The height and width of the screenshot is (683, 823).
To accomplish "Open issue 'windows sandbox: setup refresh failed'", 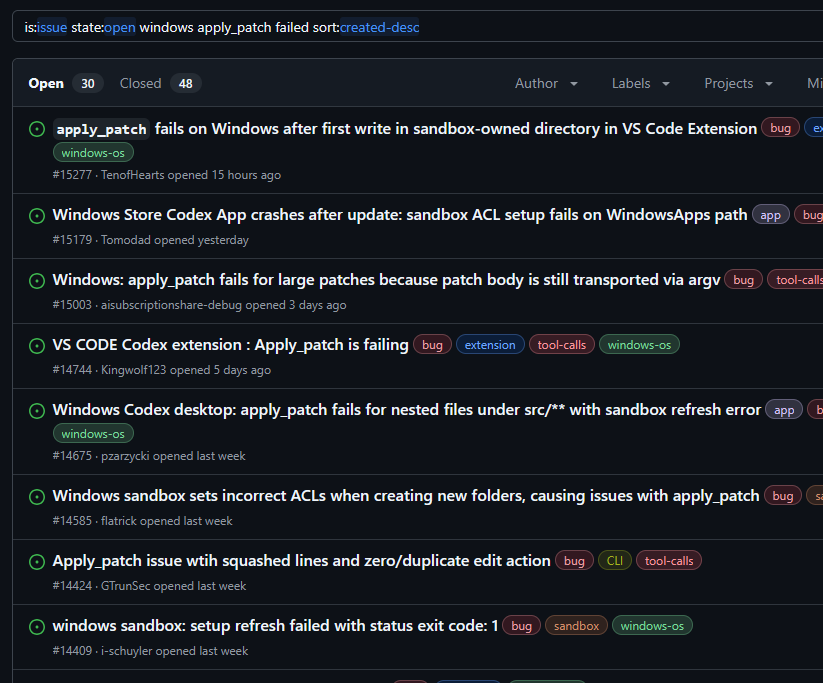I will click(275, 626).
